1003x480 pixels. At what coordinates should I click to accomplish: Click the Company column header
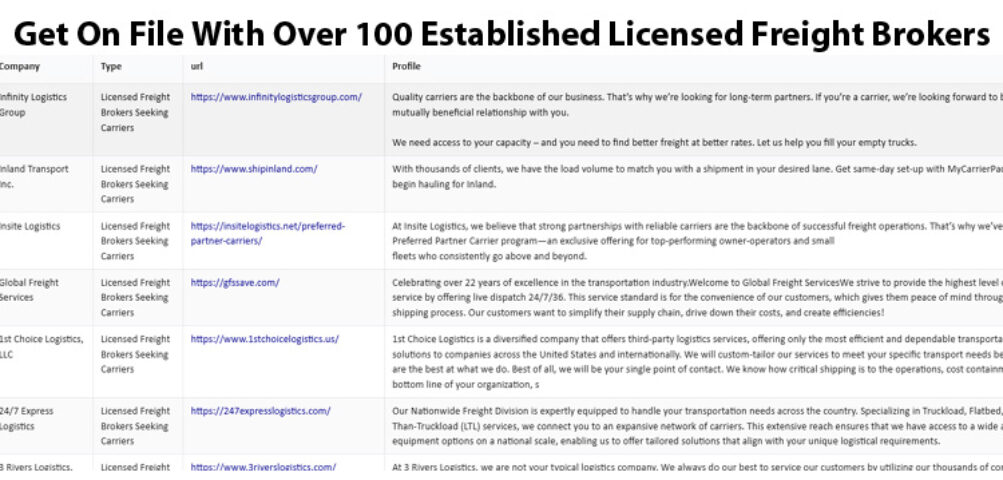click(19, 67)
